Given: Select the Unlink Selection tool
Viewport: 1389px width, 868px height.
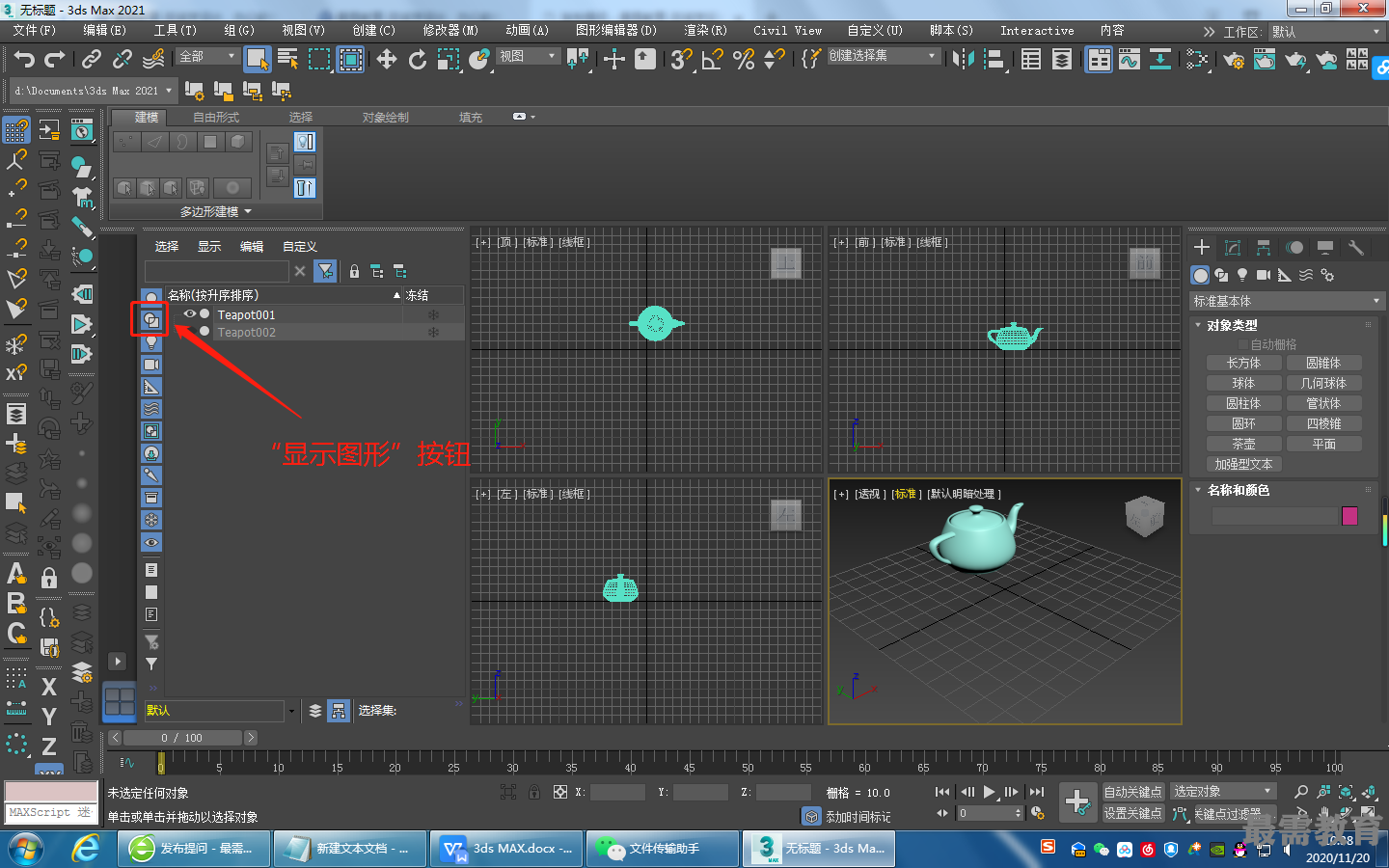Looking at the screenshot, I should point(123,59).
